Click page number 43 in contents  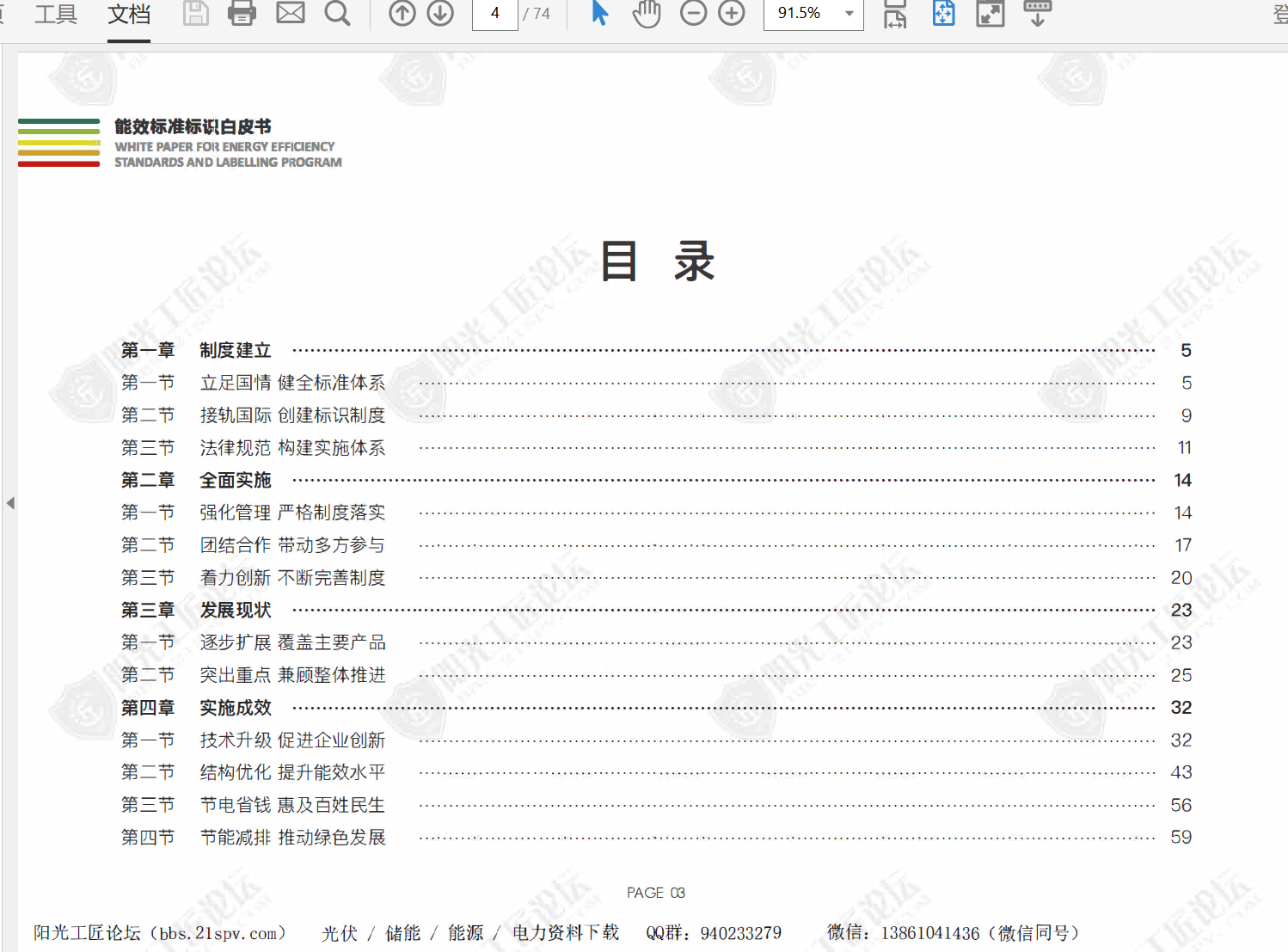[x=1181, y=772]
